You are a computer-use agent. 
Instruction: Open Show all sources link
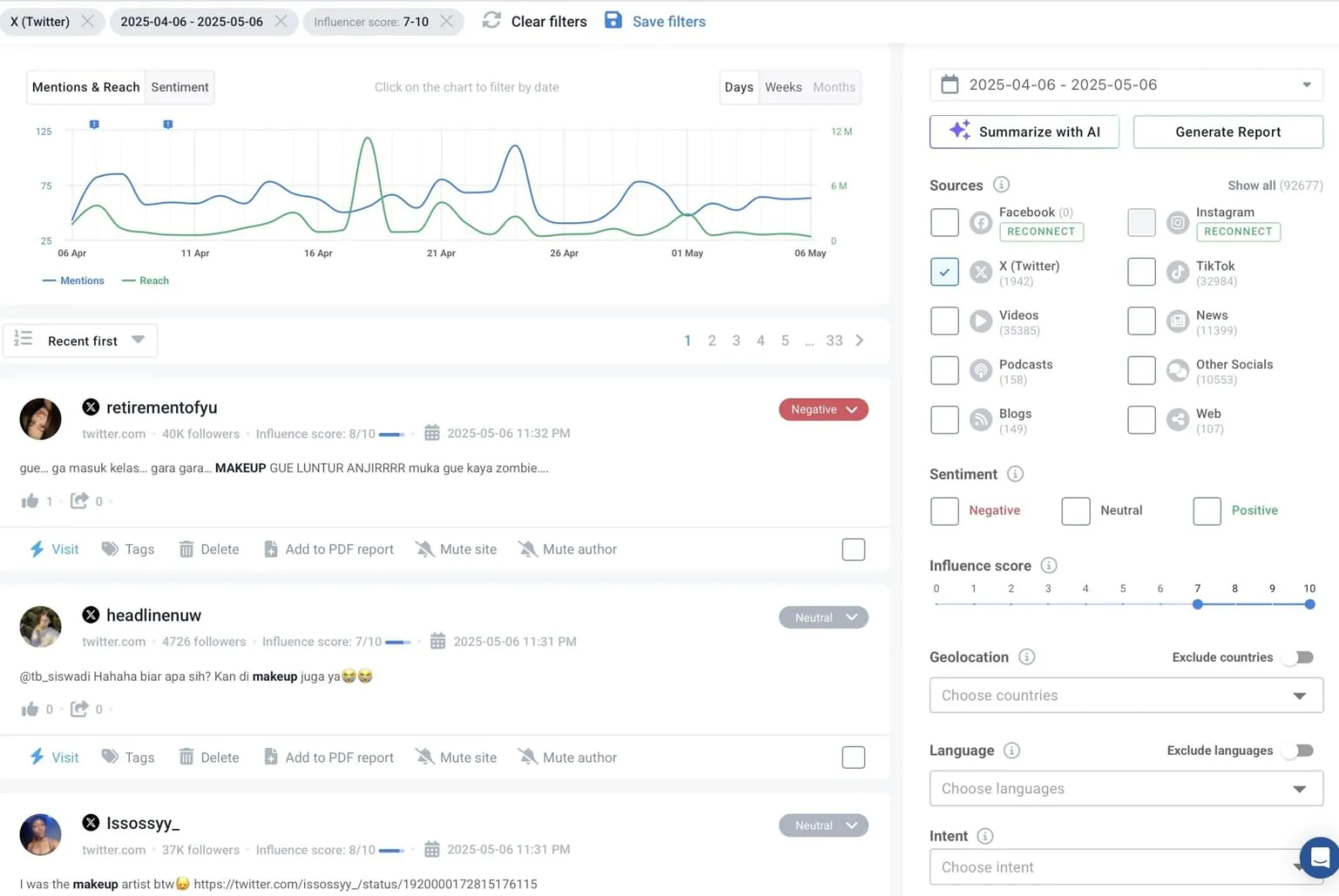click(1252, 185)
